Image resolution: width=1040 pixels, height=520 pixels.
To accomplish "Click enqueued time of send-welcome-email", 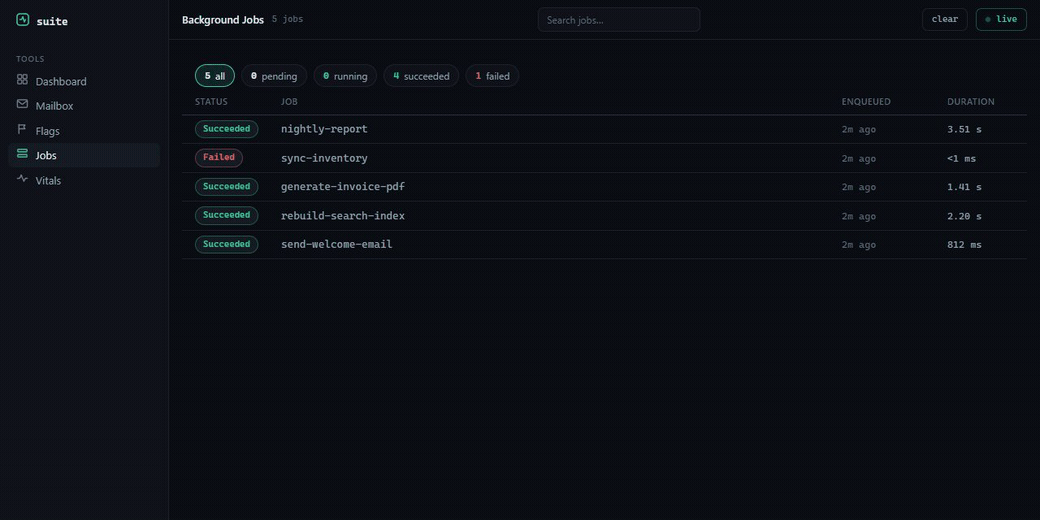I will click(859, 245).
